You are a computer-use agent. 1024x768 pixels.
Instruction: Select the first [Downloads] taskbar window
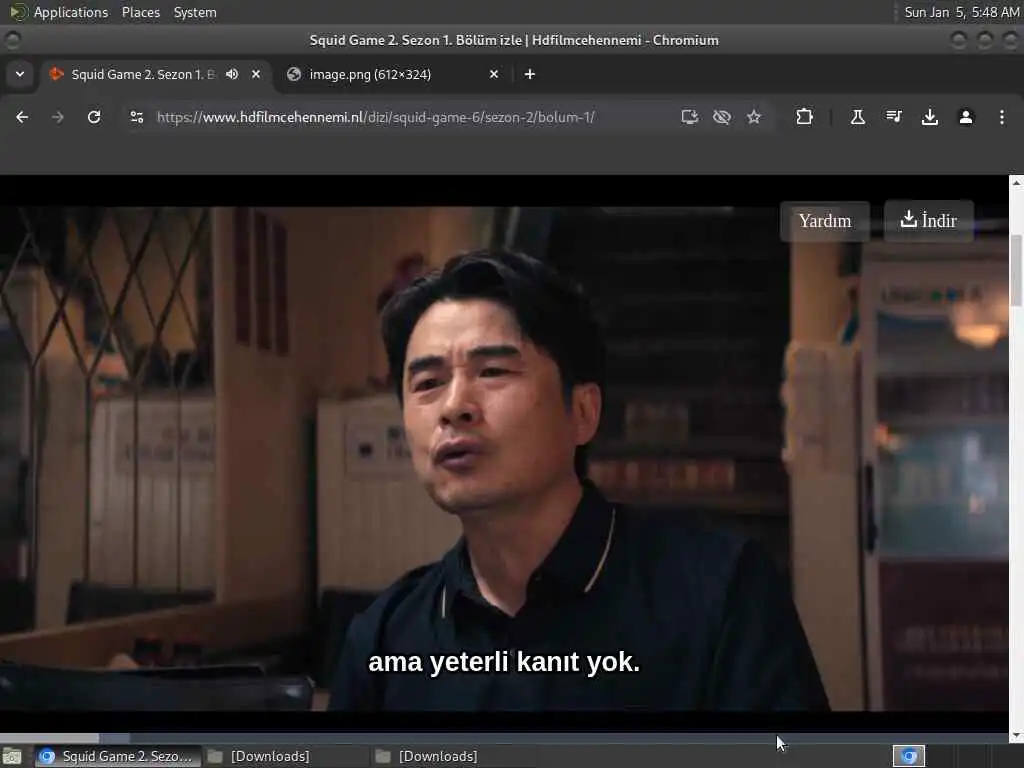284,757
